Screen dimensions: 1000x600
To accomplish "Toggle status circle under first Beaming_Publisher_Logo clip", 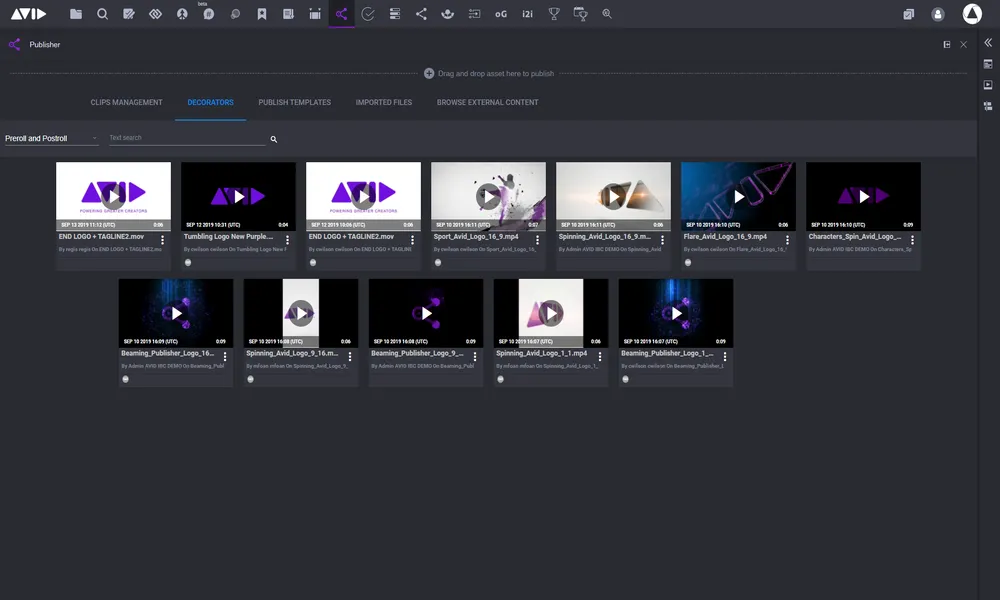I will [x=126, y=379].
